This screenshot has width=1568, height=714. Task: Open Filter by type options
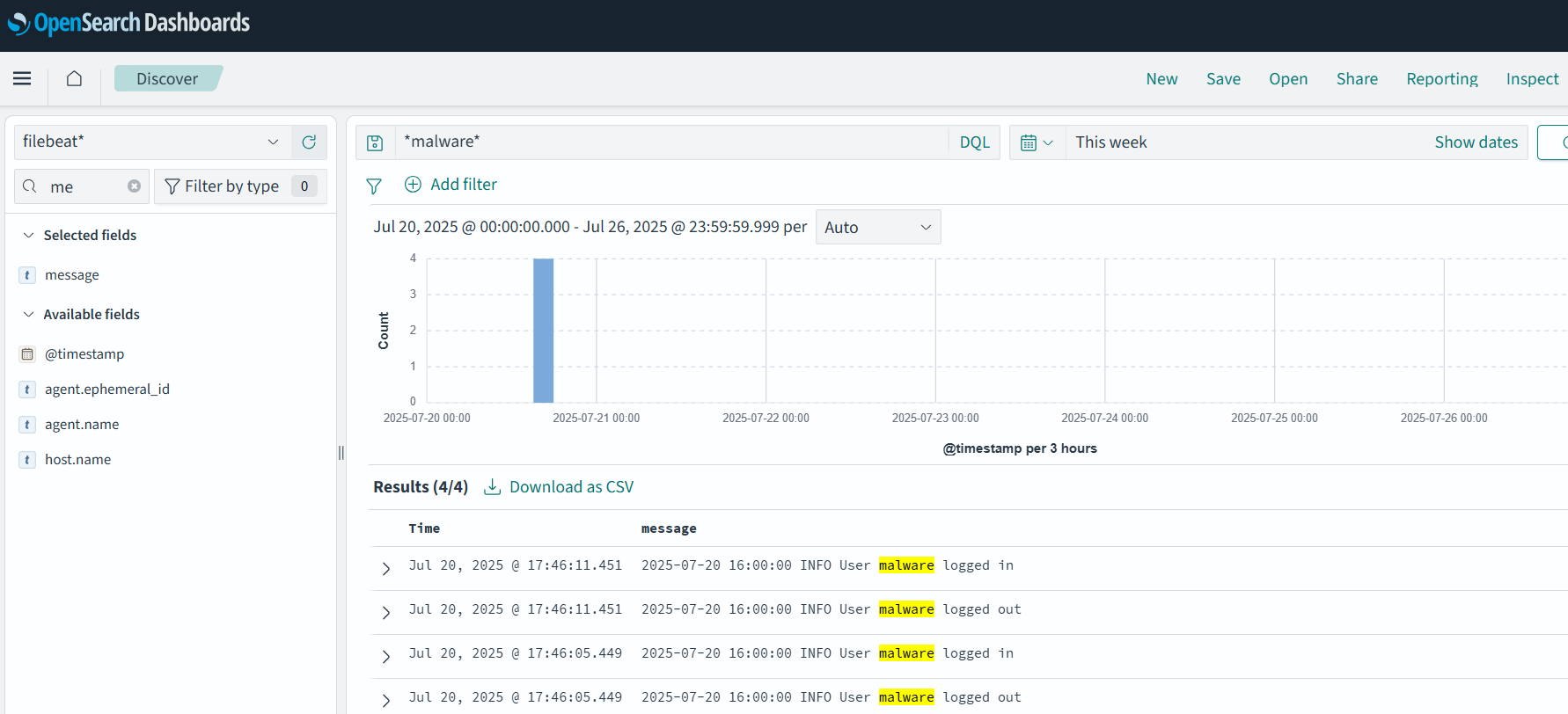[x=240, y=186]
